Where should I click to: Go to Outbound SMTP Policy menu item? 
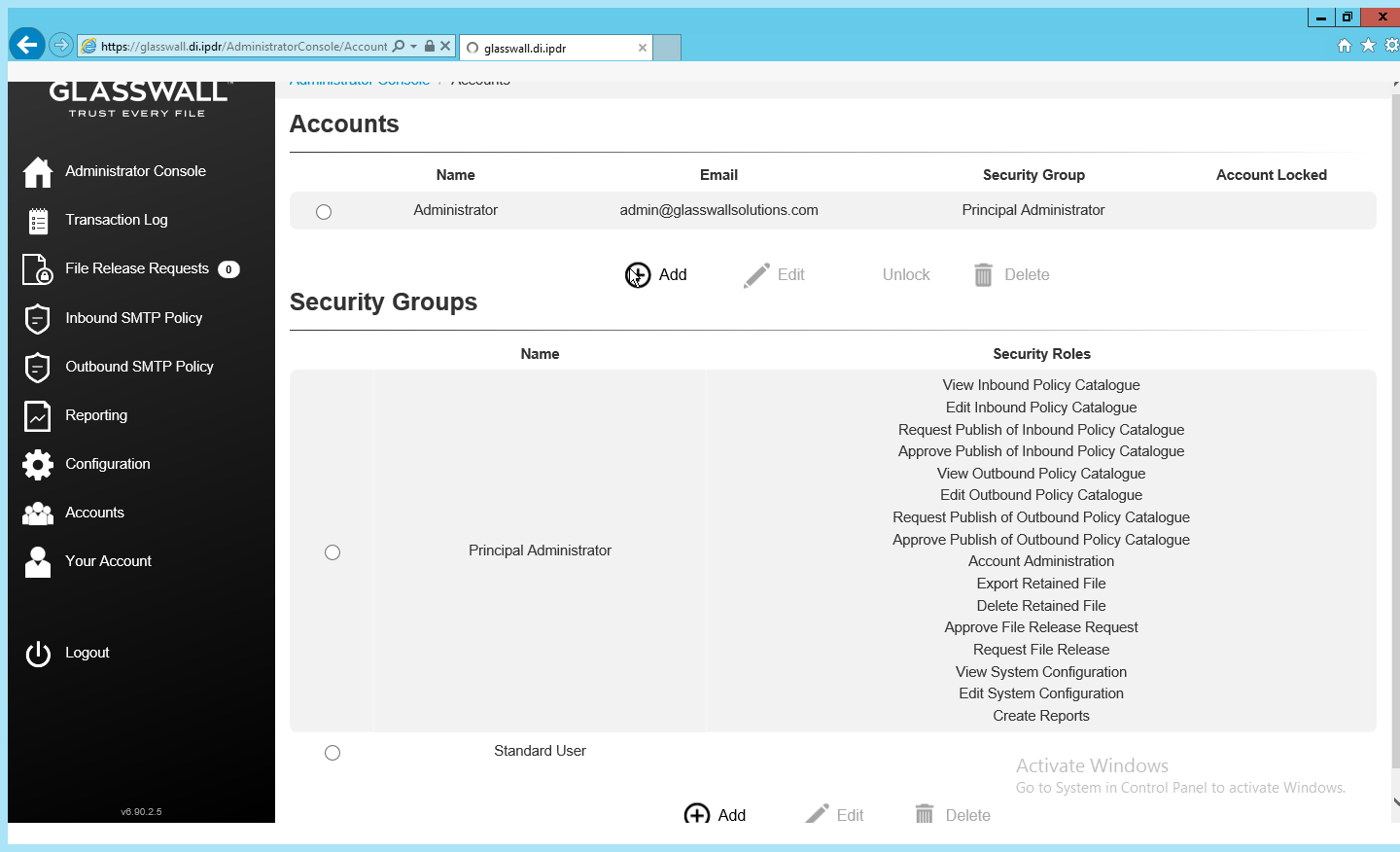coord(139,367)
